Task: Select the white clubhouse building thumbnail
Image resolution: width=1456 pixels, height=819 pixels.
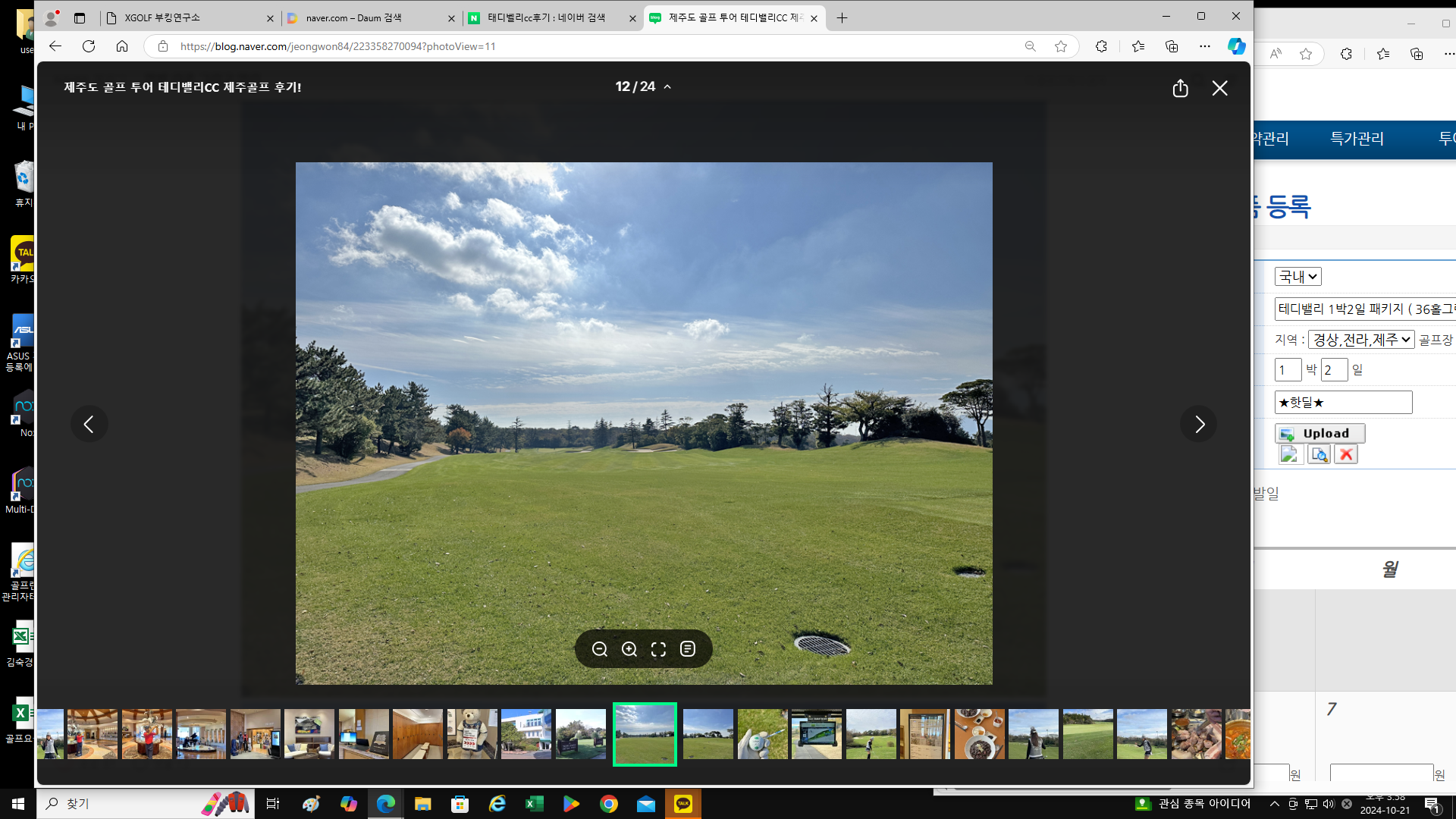Action: (526, 734)
